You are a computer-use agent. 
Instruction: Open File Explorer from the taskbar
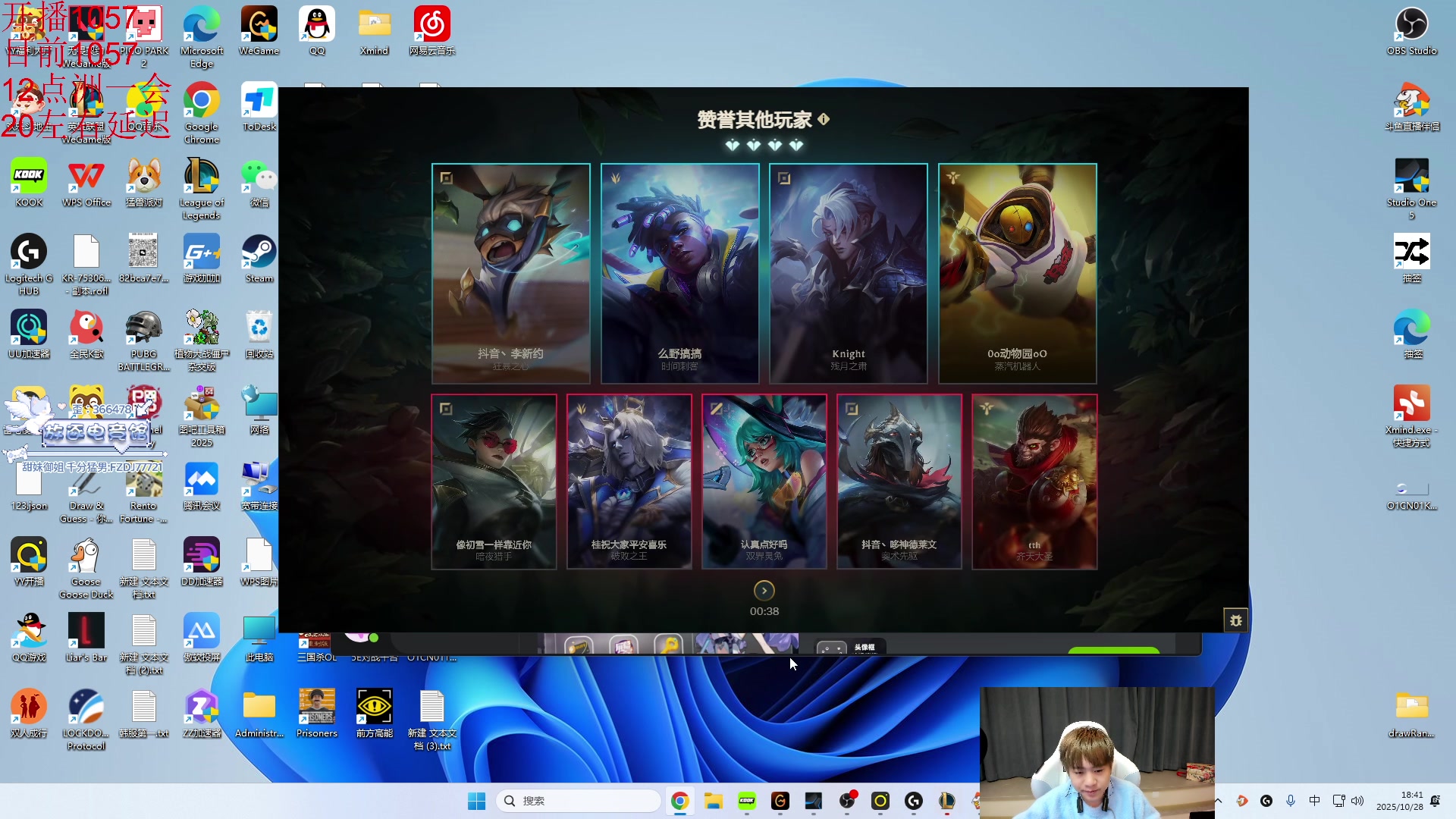(x=713, y=801)
